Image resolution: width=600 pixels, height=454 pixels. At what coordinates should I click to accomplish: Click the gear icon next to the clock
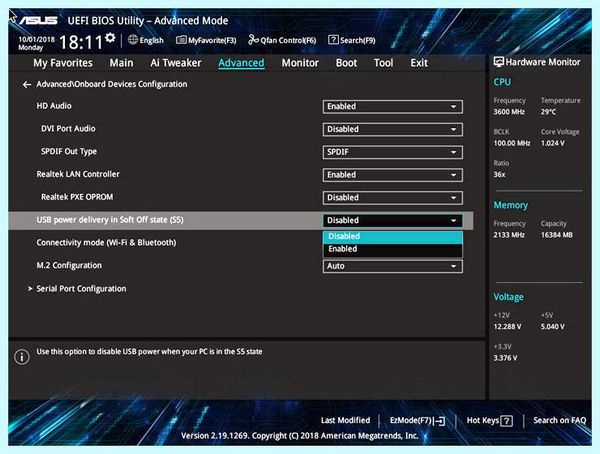point(110,38)
